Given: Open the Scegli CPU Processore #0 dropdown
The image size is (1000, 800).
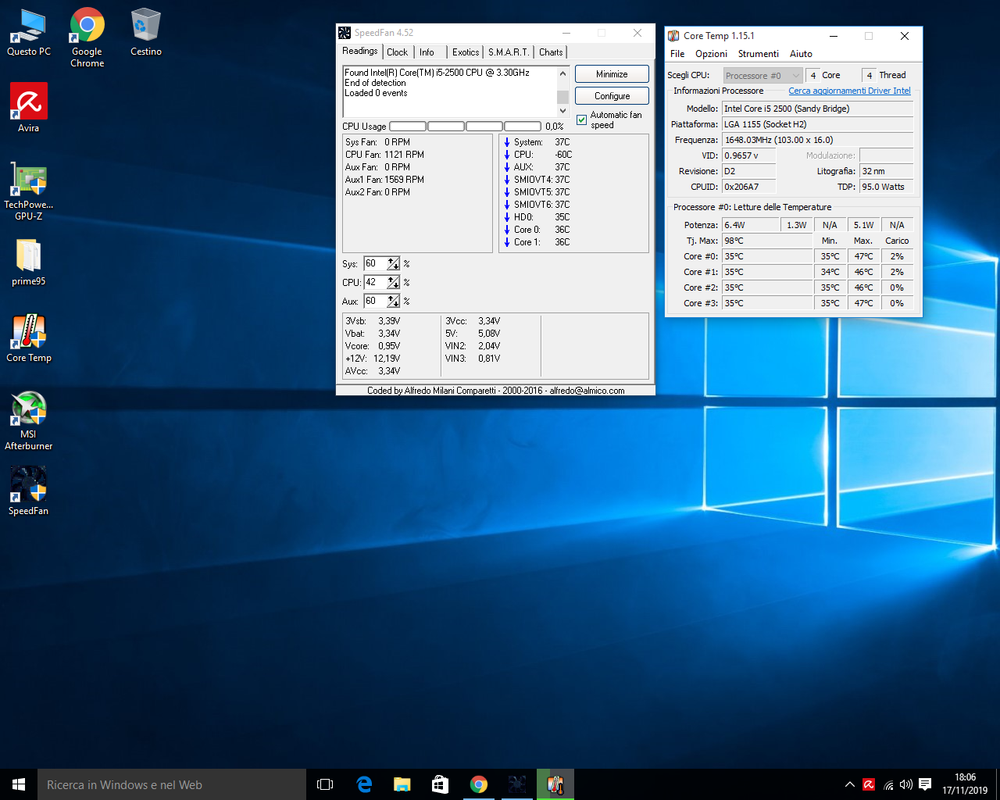Looking at the screenshot, I should [761, 75].
